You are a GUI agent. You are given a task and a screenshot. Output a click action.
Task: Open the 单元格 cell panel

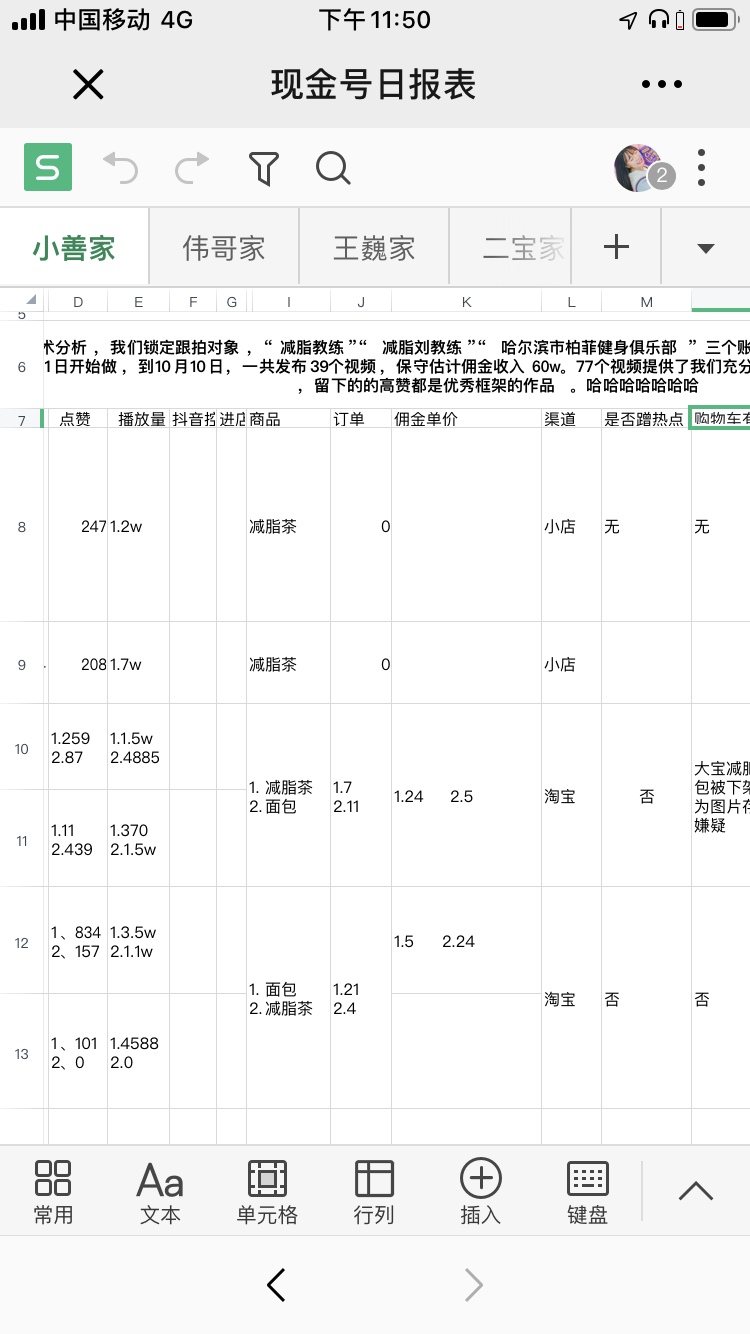point(267,1192)
